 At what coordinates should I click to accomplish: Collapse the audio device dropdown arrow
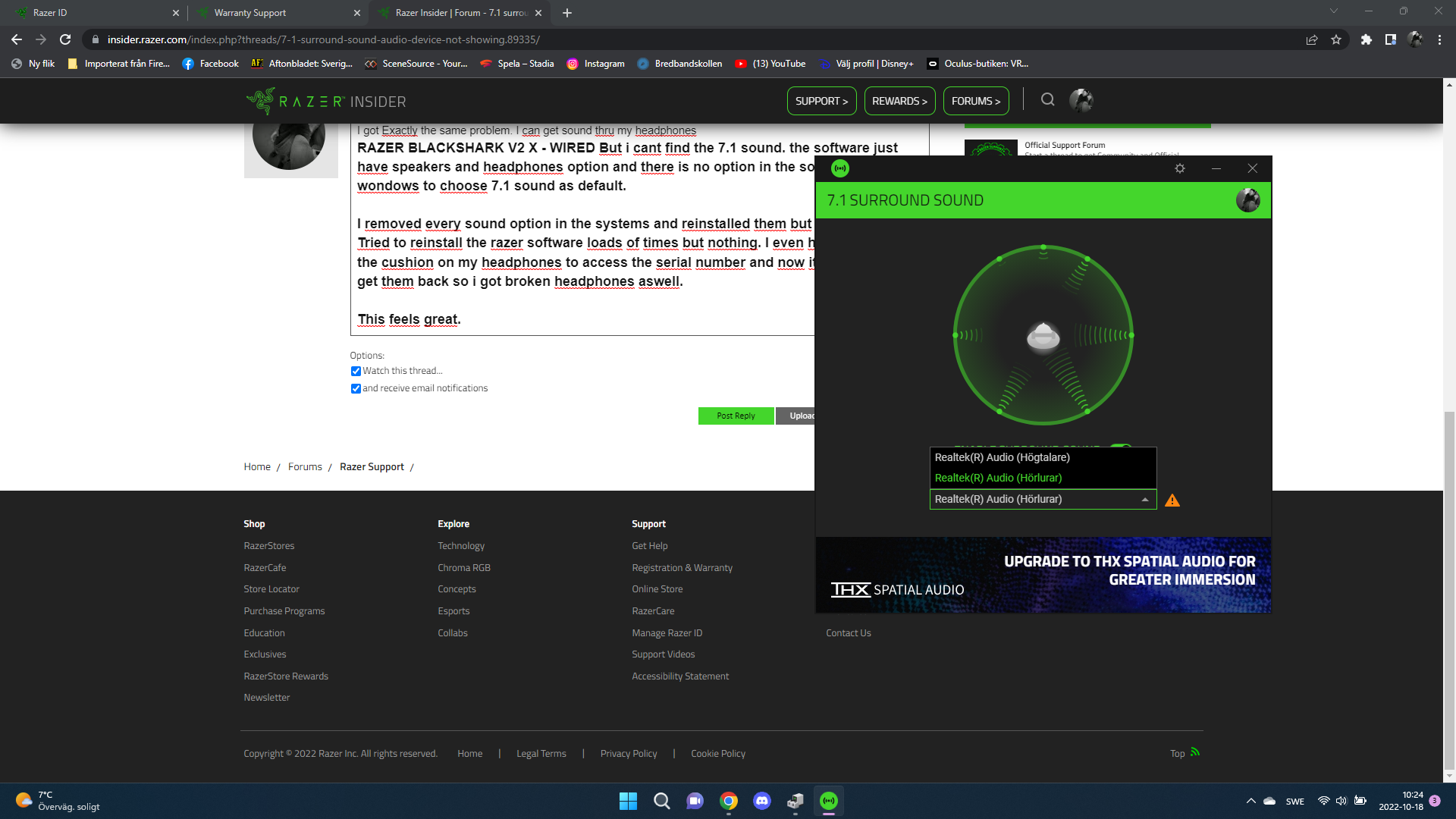pyautogui.click(x=1145, y=500)
